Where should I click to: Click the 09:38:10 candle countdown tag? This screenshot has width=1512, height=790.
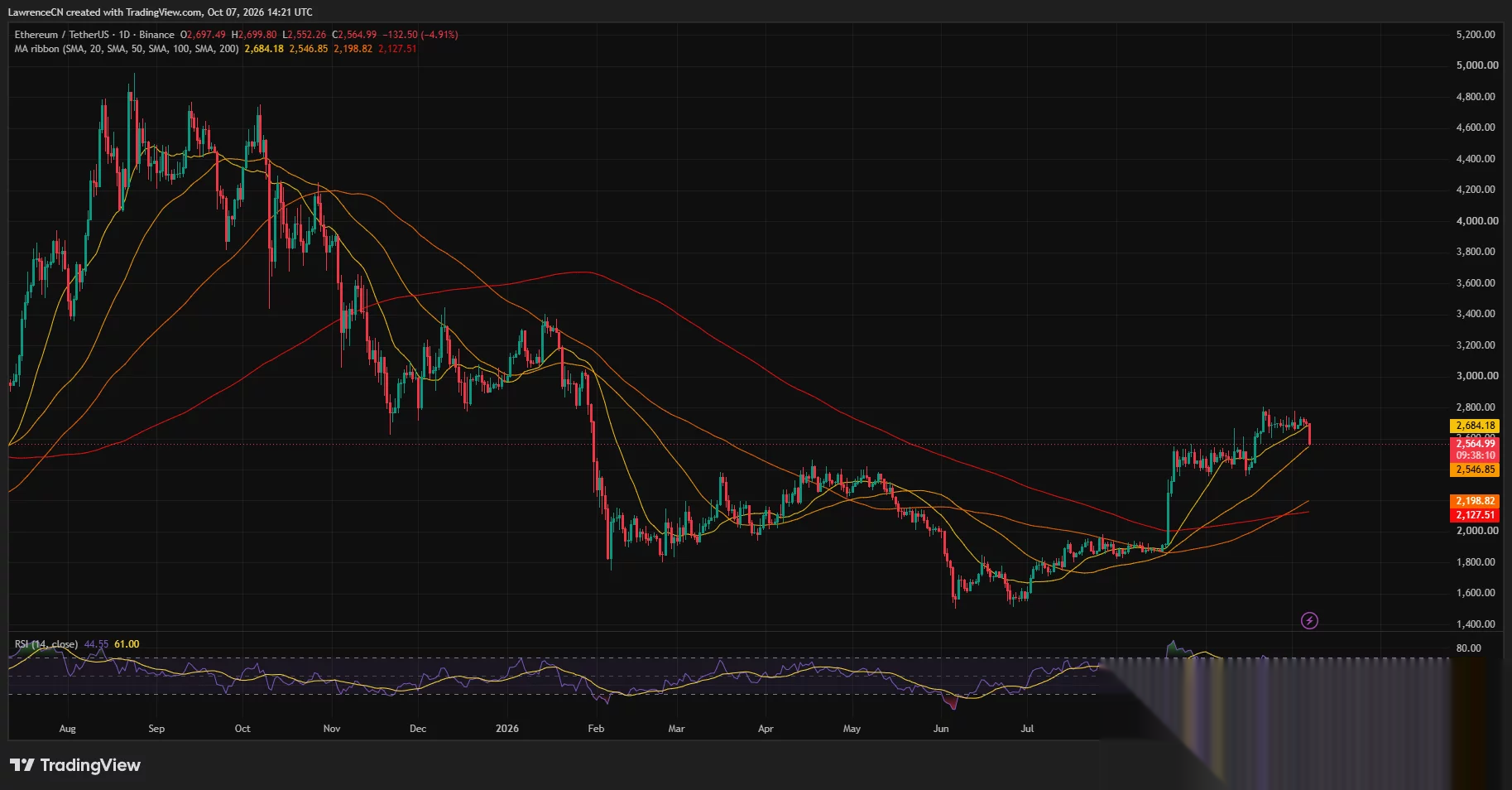pyautogui.click(x=1476, y=455)
